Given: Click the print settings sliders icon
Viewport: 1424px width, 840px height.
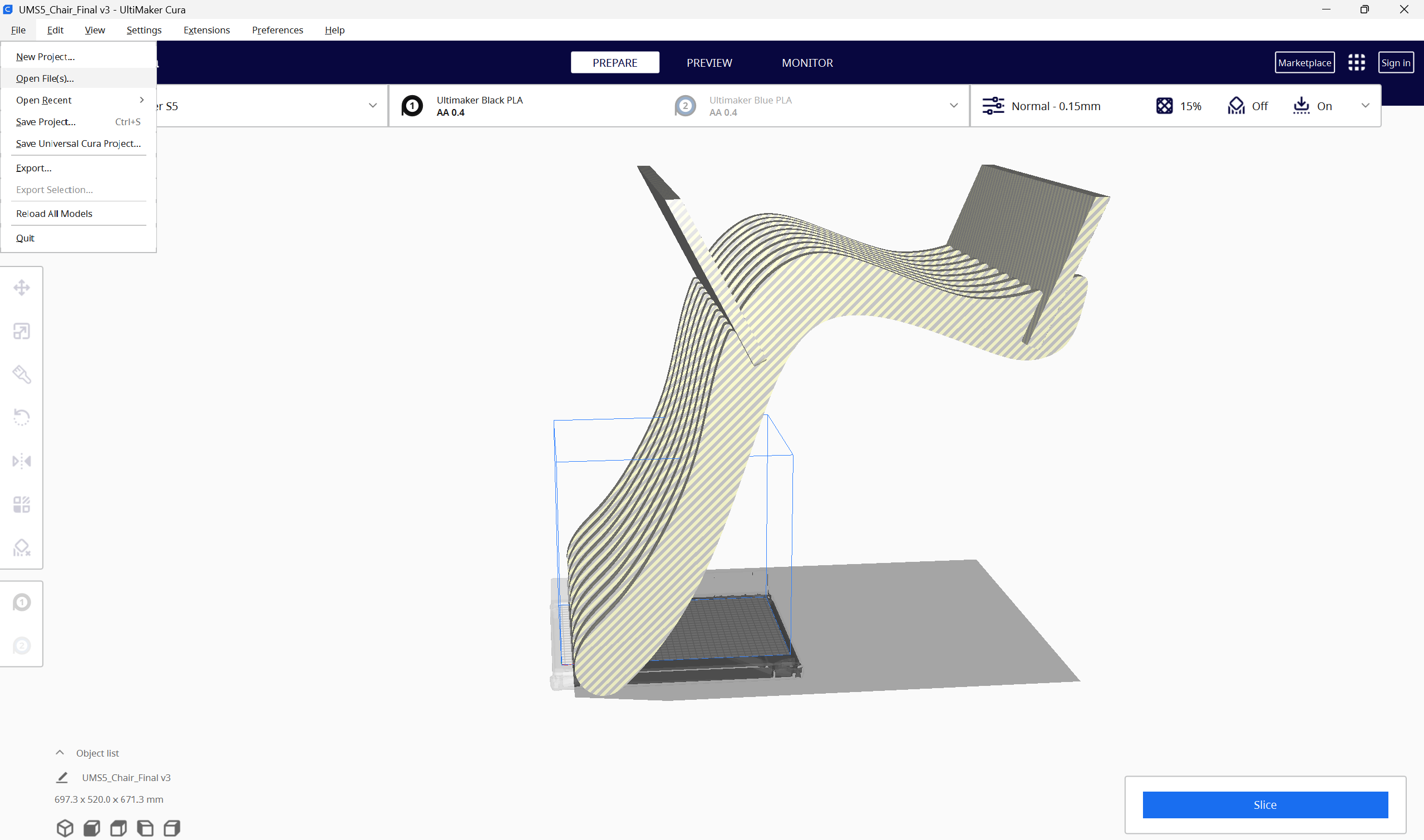Looking at the screenshot, I should coord(993,106).
